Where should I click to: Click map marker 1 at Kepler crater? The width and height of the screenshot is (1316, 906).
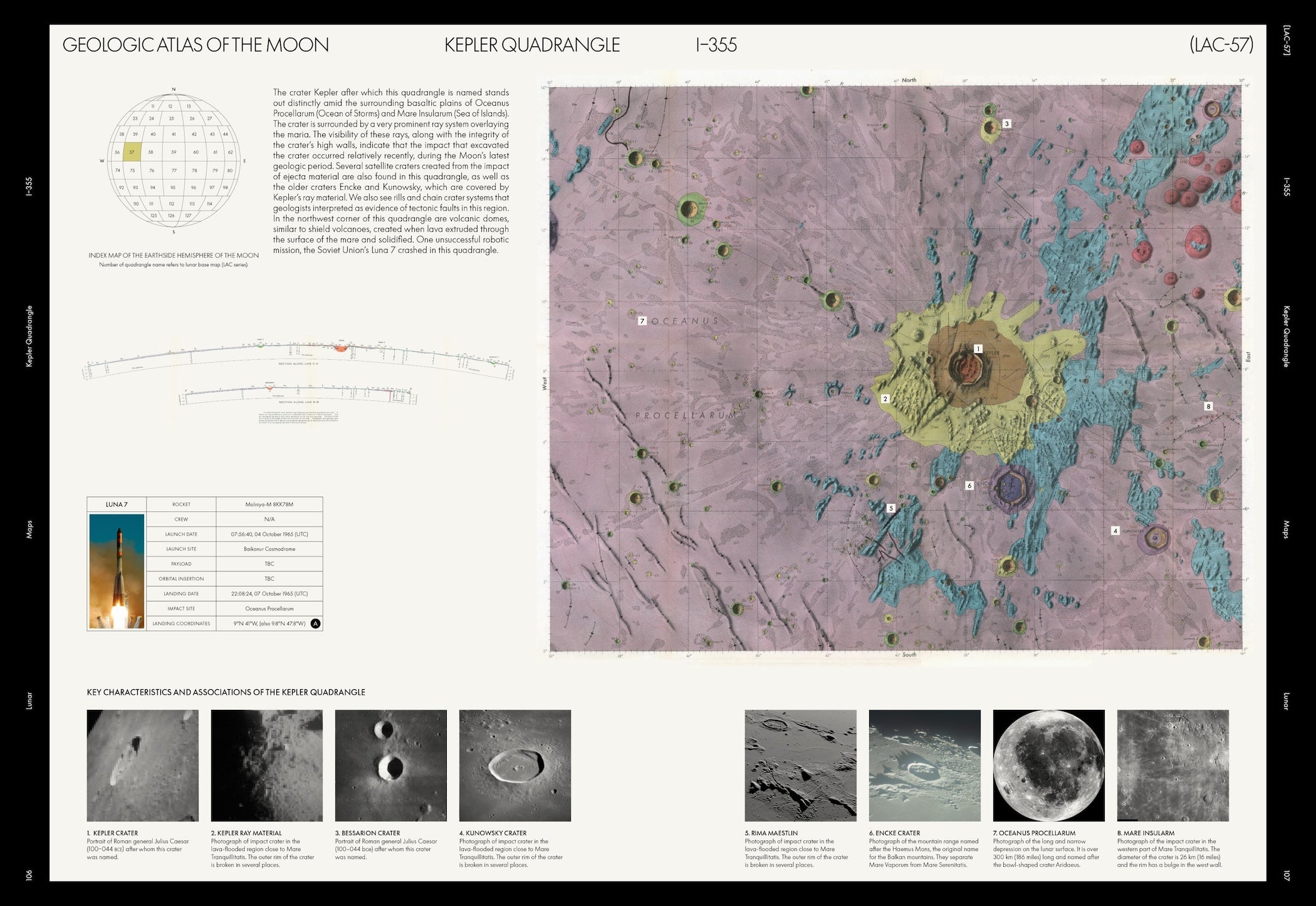978,349
